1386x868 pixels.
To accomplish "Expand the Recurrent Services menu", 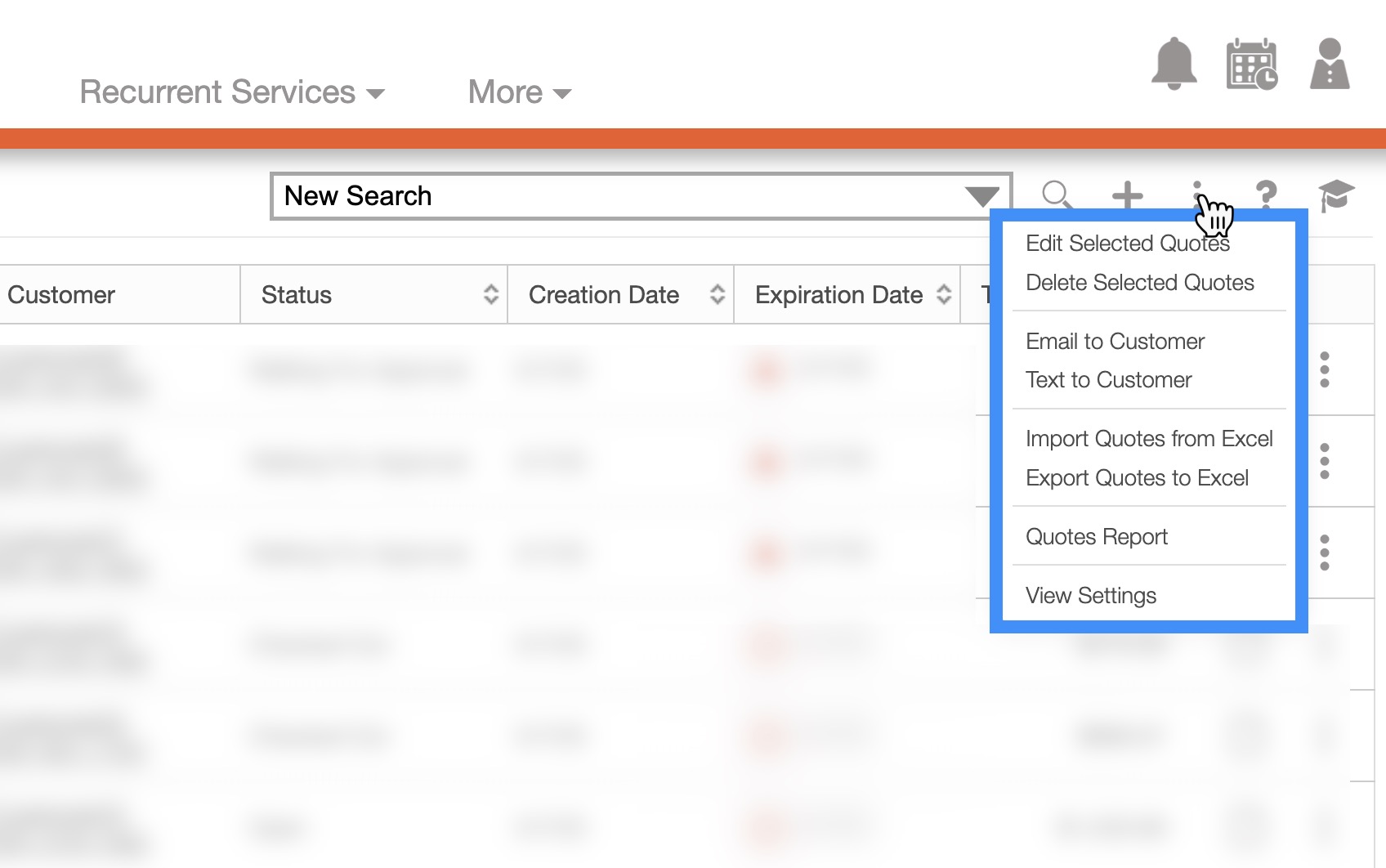I will (232, 92).
